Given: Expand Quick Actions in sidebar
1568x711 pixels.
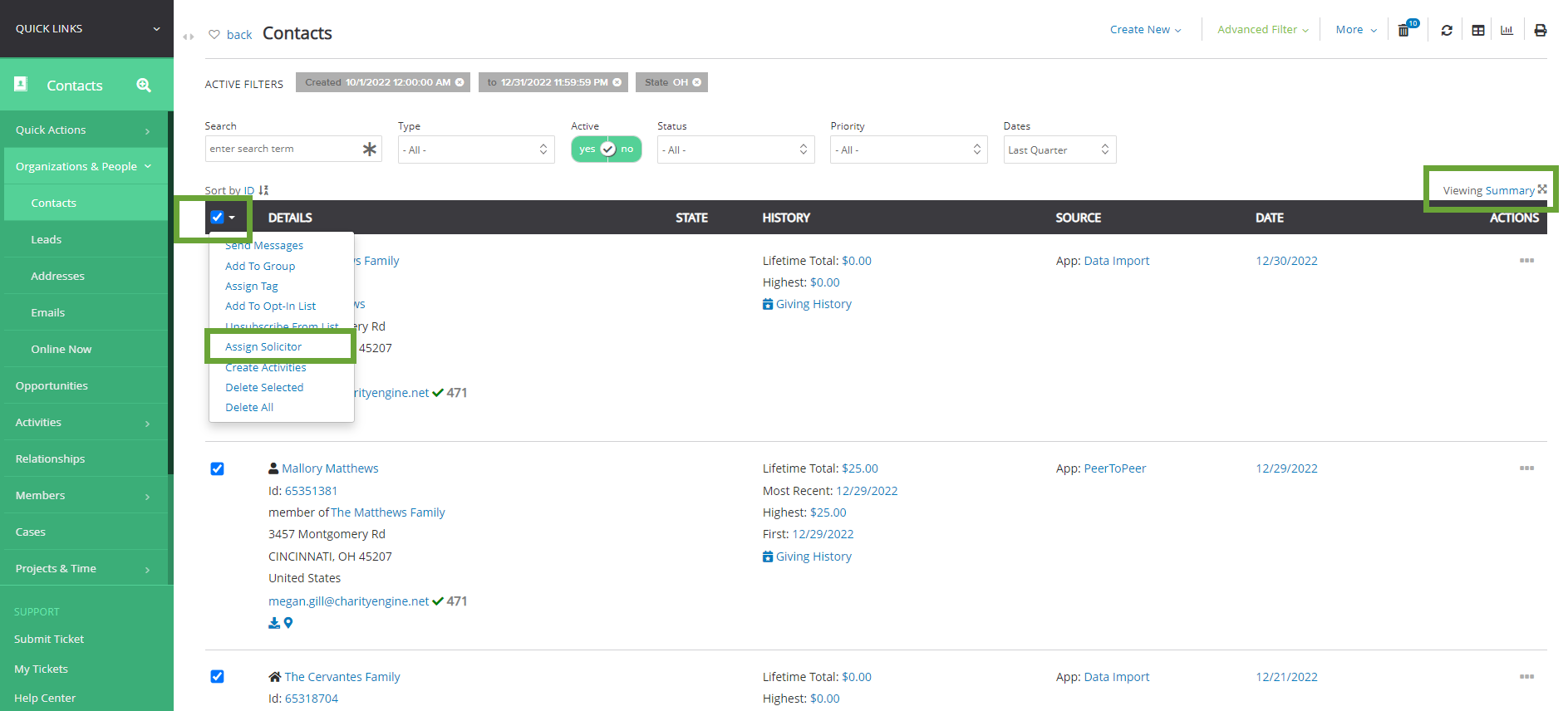Looking at the screenshot, I should click(84, 130).
